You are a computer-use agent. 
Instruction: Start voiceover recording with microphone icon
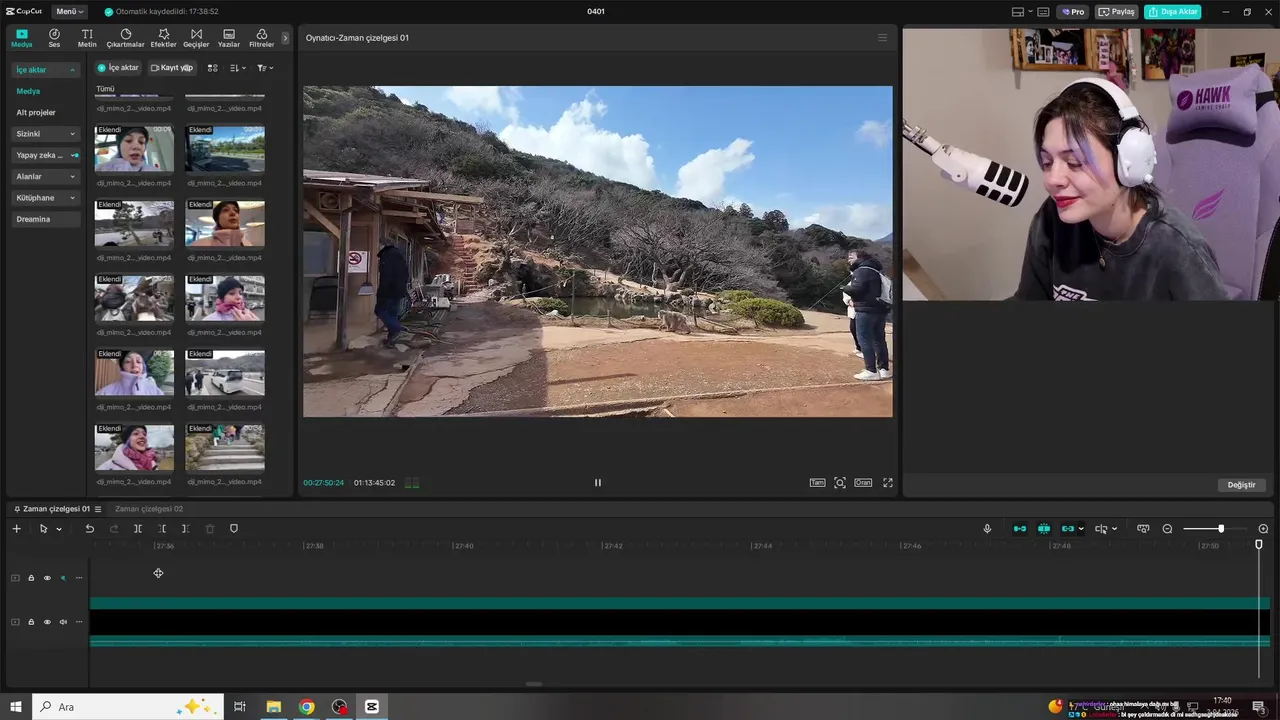pos(987,529)
